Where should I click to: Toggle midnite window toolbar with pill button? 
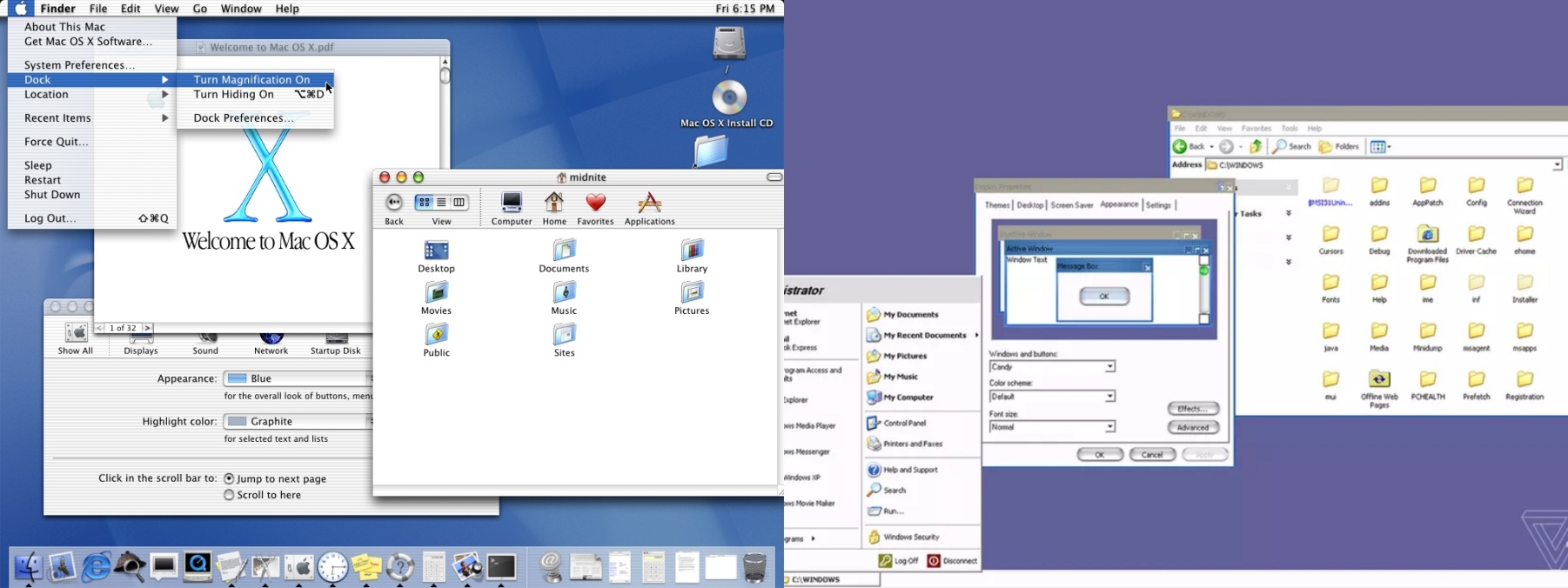(774, 177)
